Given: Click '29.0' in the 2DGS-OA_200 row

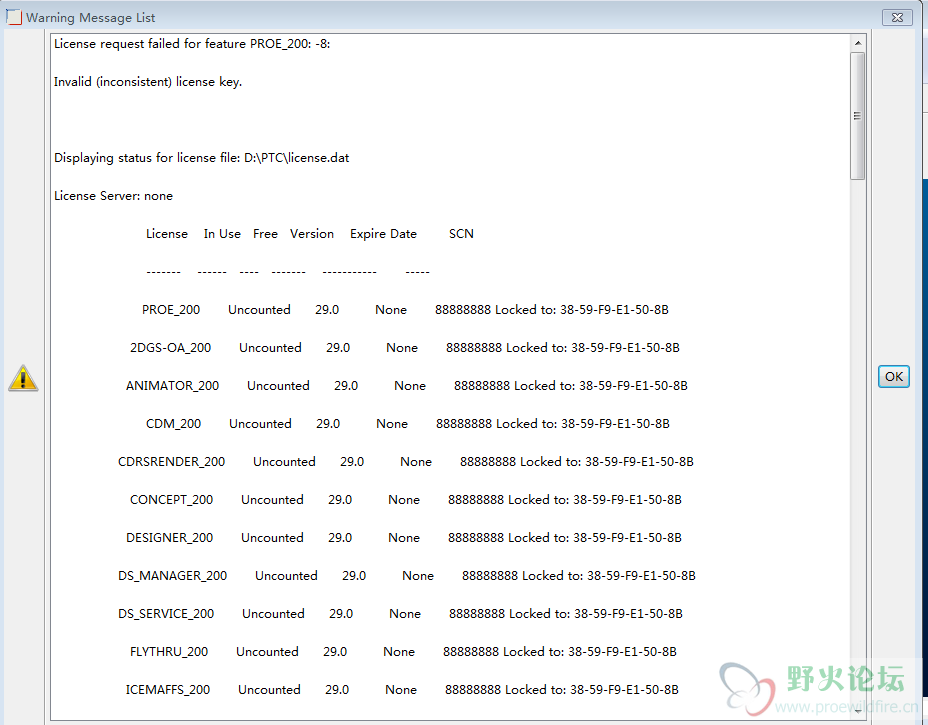Looking at the screenshot, I should click(x=338, y=347).
